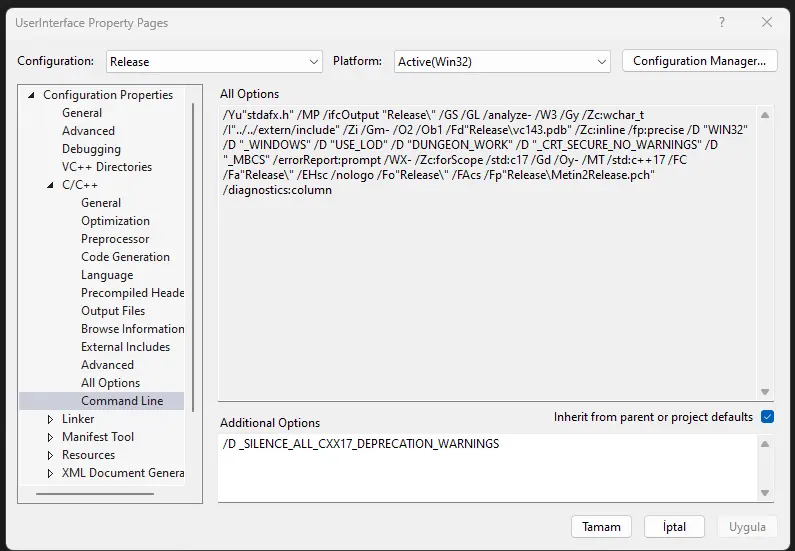Select Optimization under C/C++
This screenshot has height=551, width=795.
click(115, 221)
